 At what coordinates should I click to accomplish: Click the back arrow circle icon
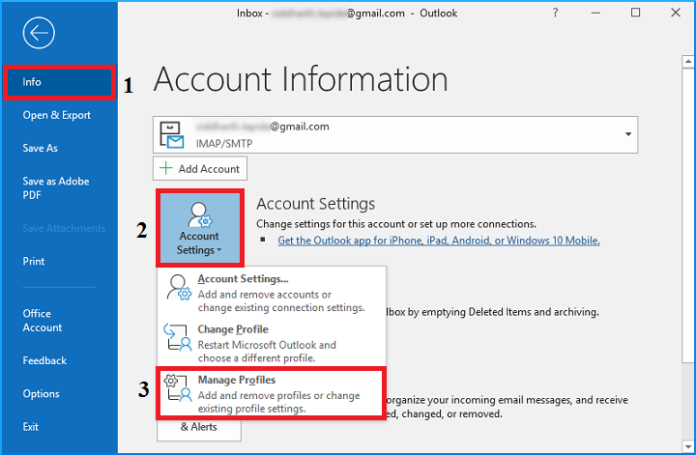pyautogui.click(x=39, y=34)
